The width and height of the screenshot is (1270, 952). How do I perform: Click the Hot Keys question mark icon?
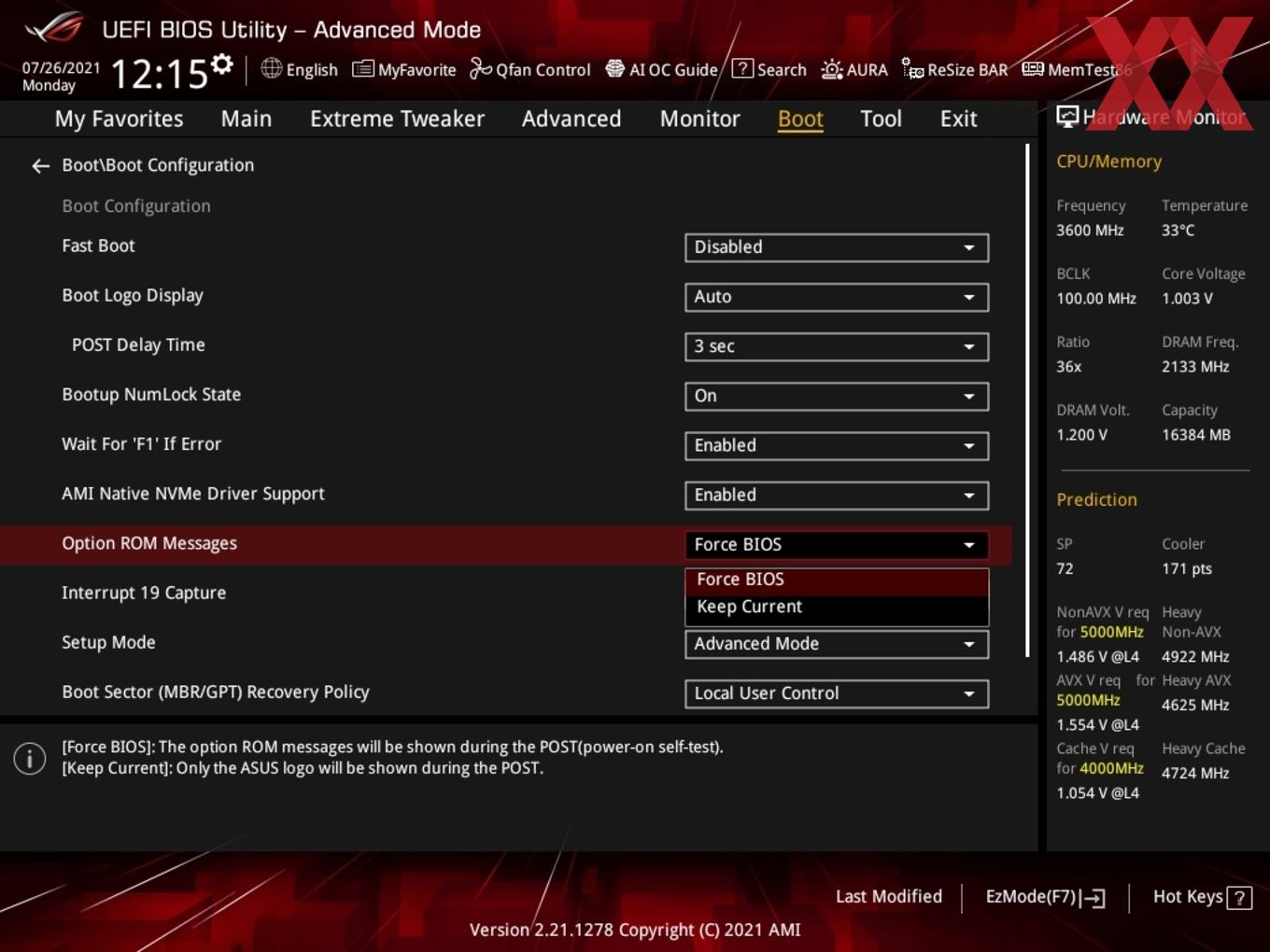coord(1239,898)
